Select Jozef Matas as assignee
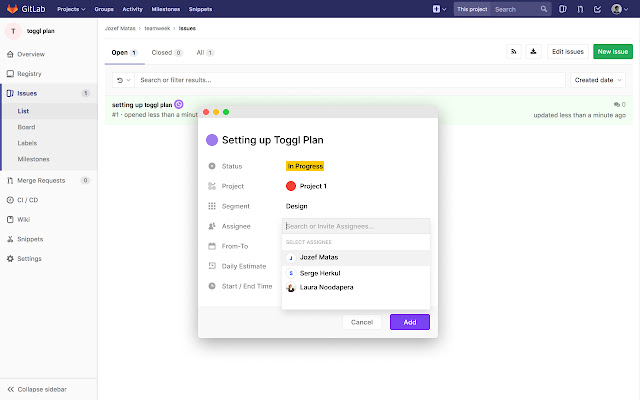640x400 pixels. 356,258
